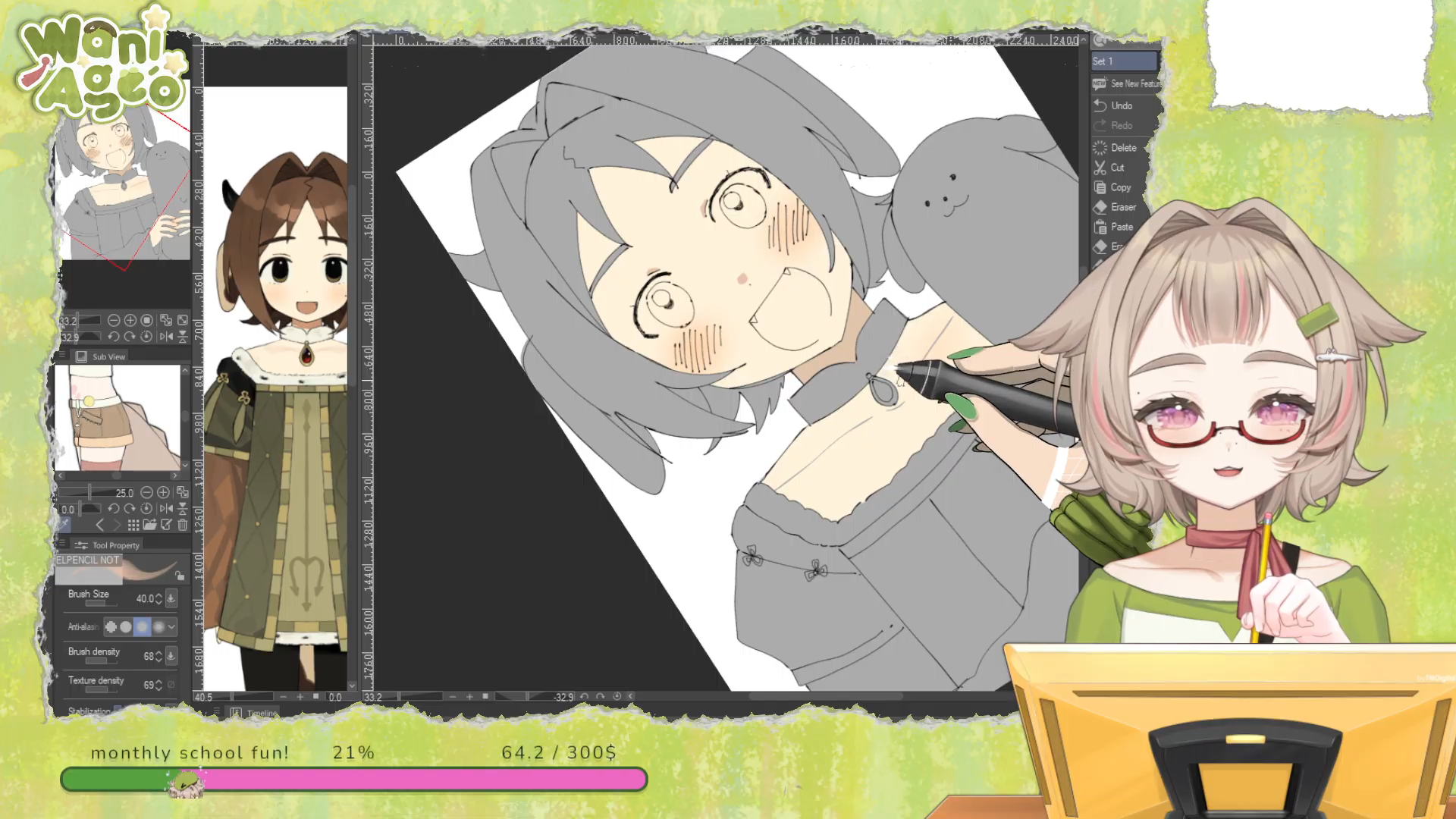Viewport: 1456px width, 819px height.
Task: Zoom in the Sub View with plus icon
Action: click(163, 492)
